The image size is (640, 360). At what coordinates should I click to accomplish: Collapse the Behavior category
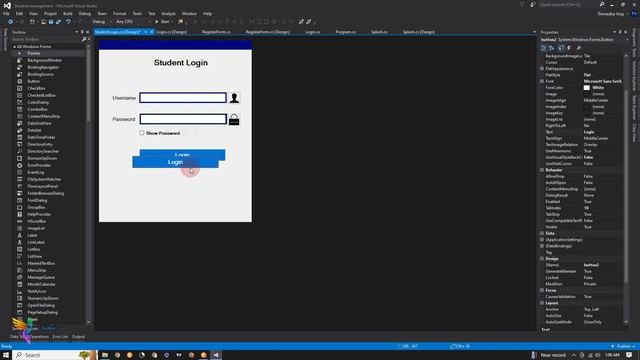point(542,170)
